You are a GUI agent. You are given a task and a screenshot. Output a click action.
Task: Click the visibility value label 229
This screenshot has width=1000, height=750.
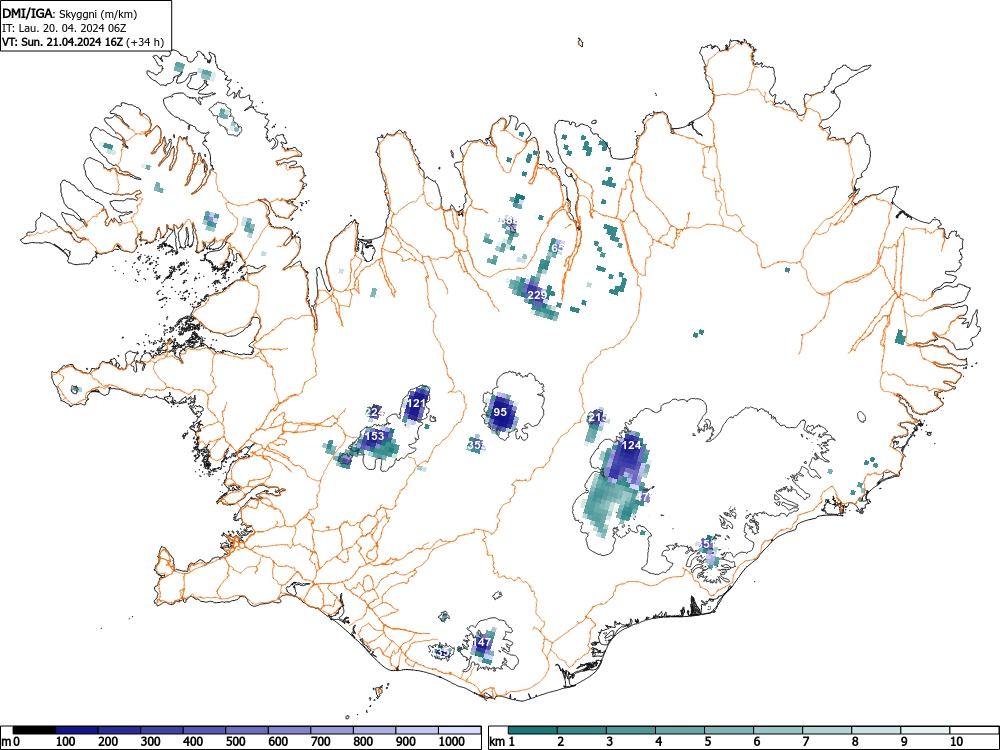(x=538, y=295)
